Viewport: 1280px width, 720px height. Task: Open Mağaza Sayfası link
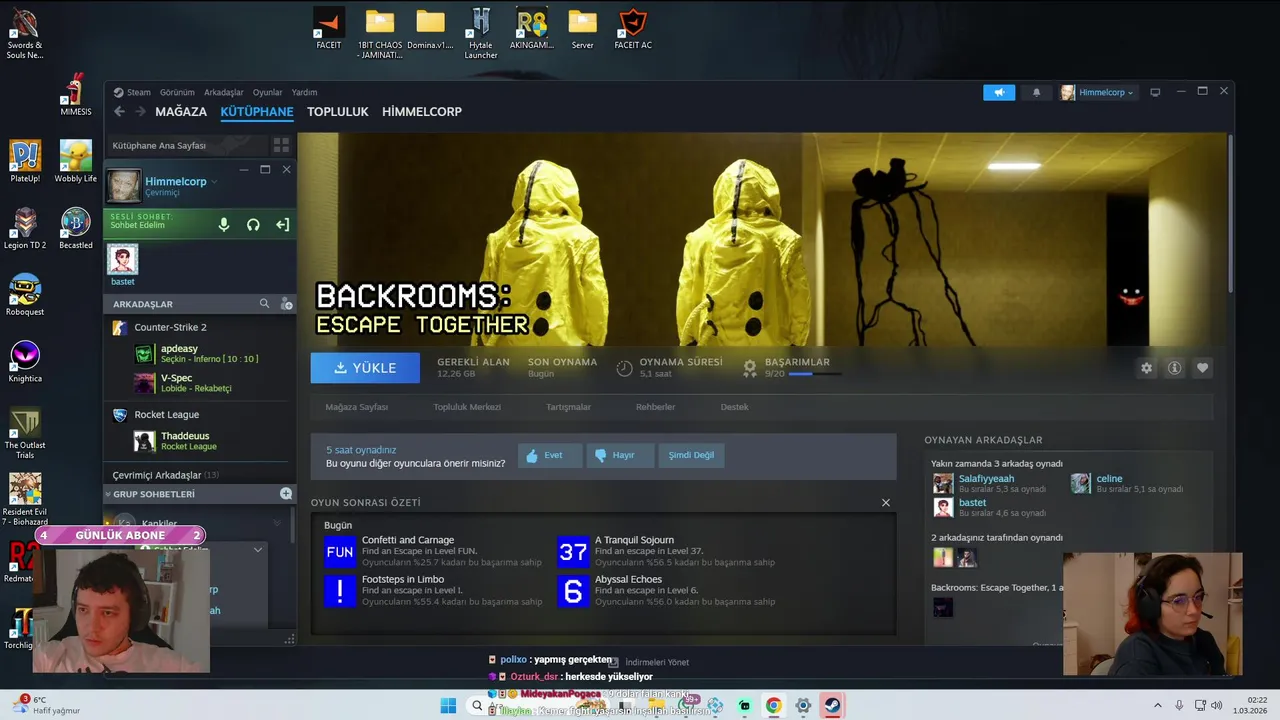pyautogui.click(x=356, y=407)
